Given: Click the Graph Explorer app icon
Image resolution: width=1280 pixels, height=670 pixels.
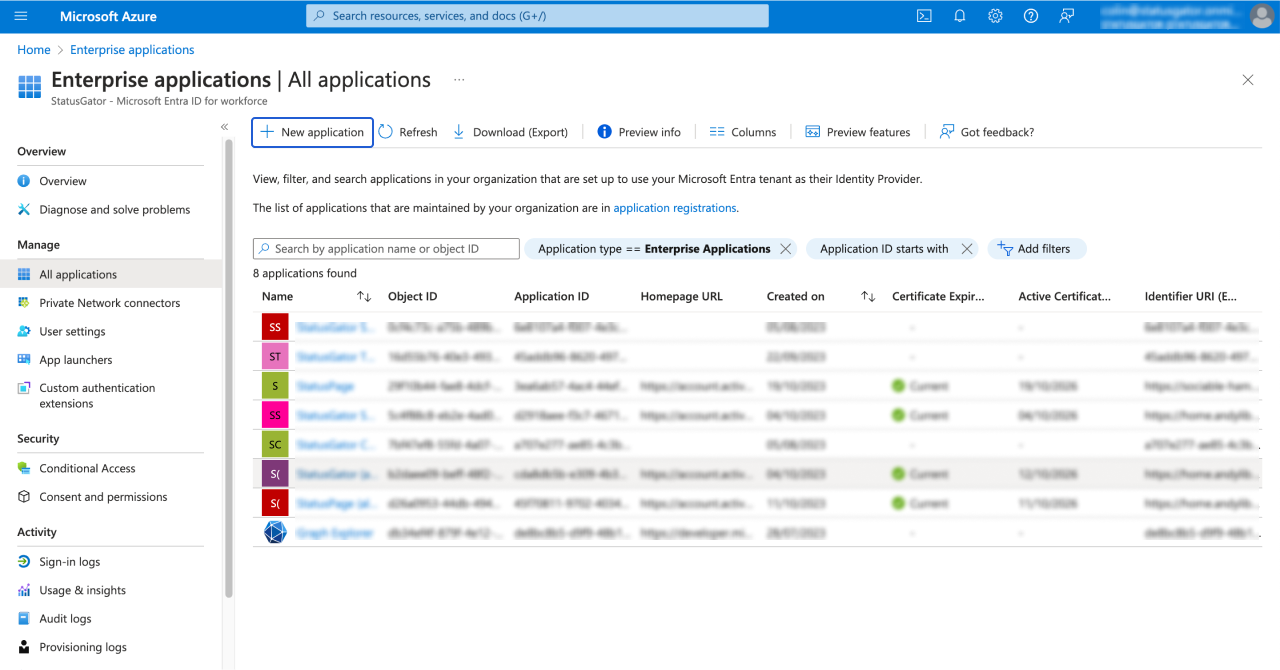Looking at the screenshot, I should point(275,532).
